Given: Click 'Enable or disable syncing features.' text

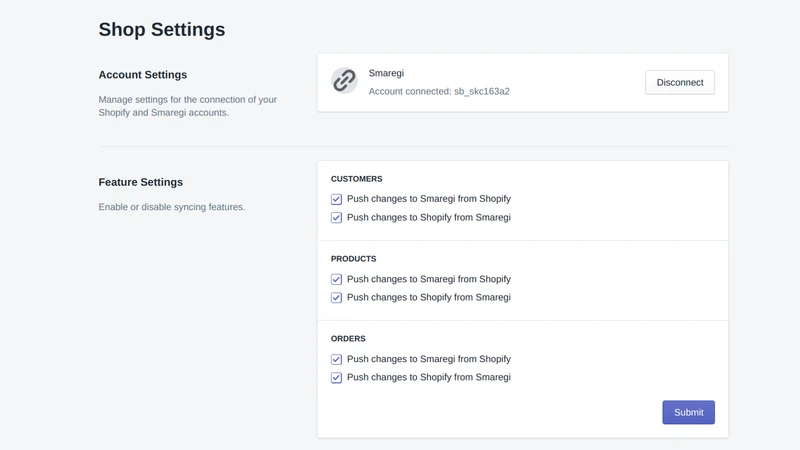Looking at the screenshot, I should (x=172, y=207).
